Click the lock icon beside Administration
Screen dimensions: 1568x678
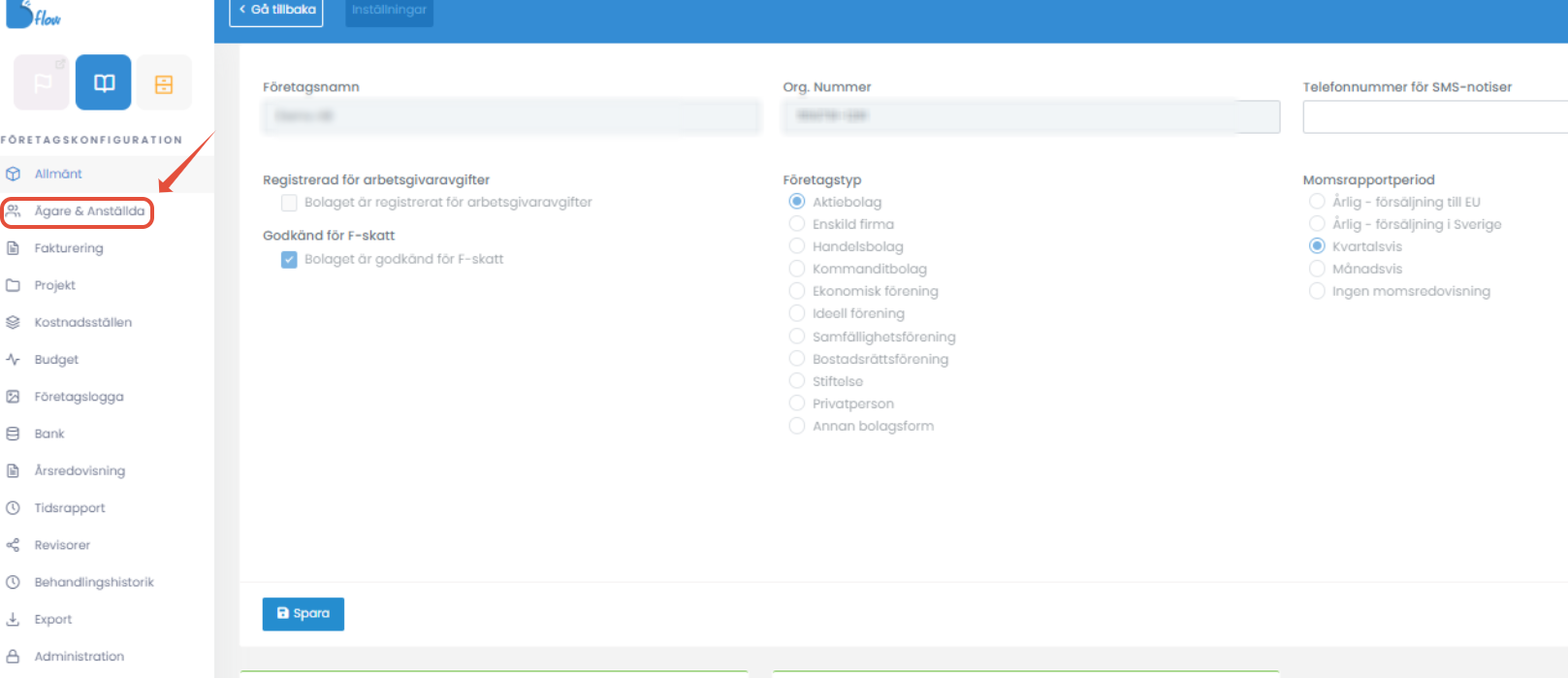(x=14, y=656)
